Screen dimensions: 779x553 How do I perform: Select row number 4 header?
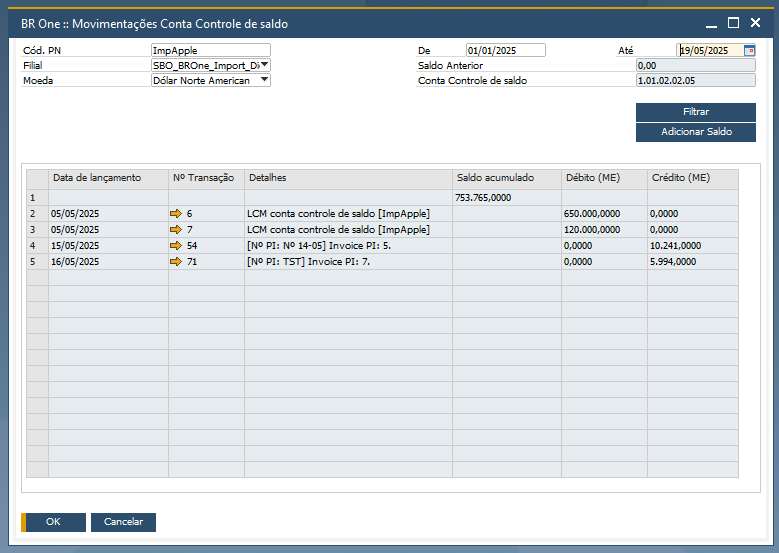click(37, 245)
